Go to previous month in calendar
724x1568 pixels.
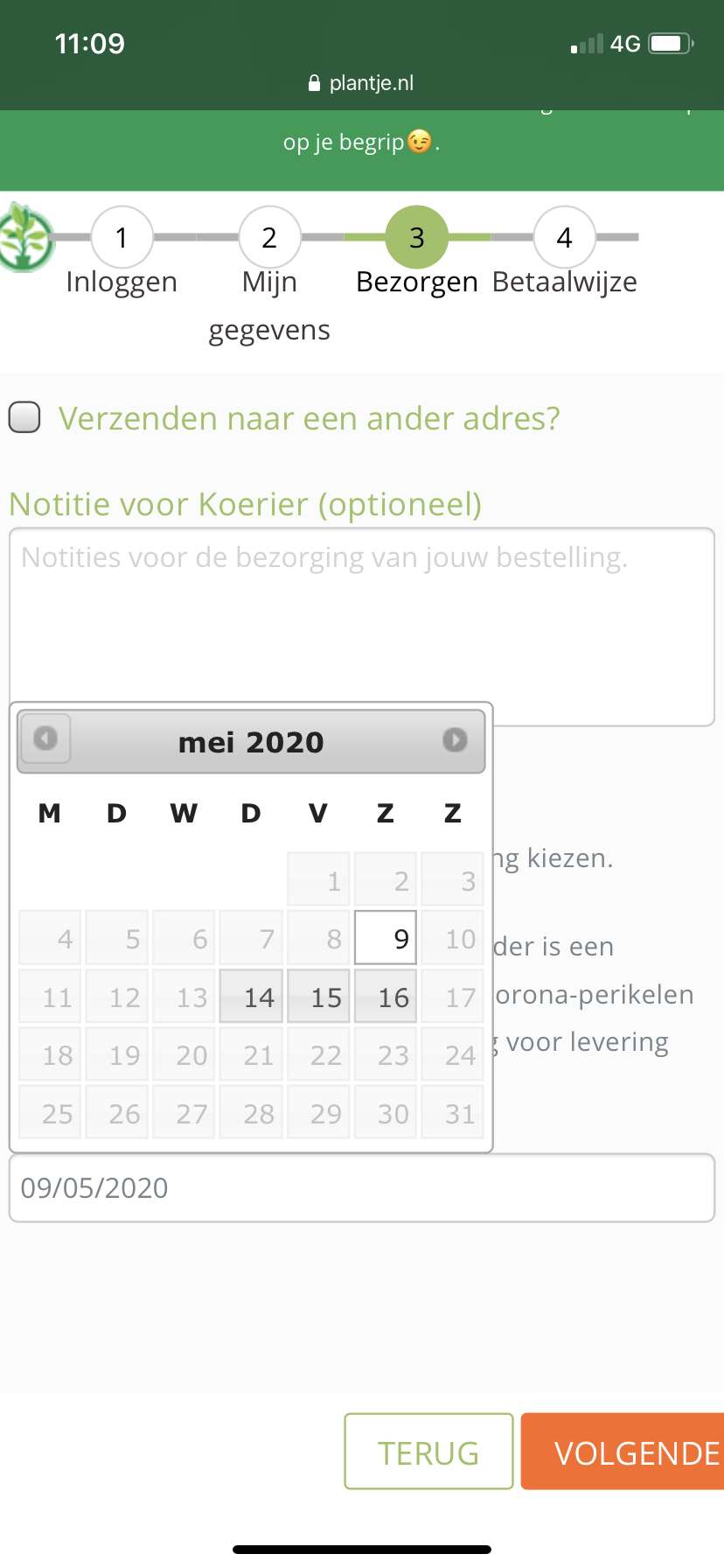point(45,738)
